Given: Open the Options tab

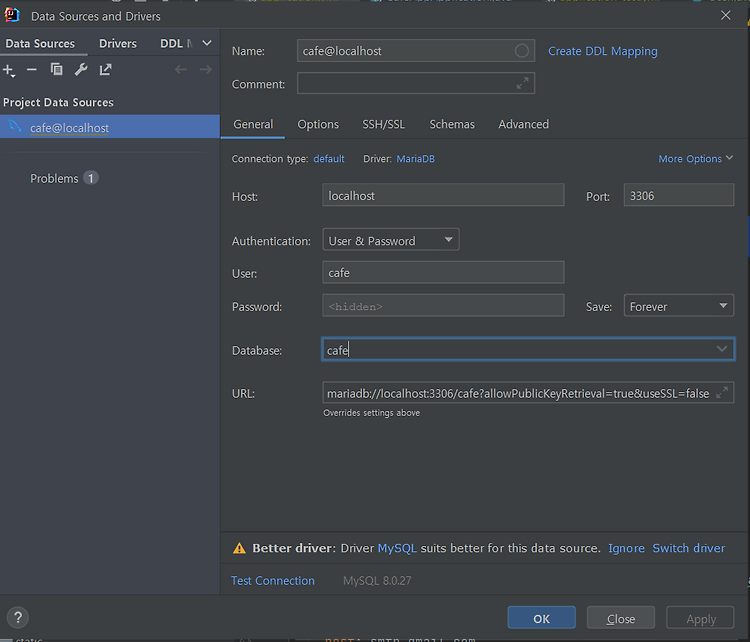Looking at the screenshot, I should click(x=318, y=124).
